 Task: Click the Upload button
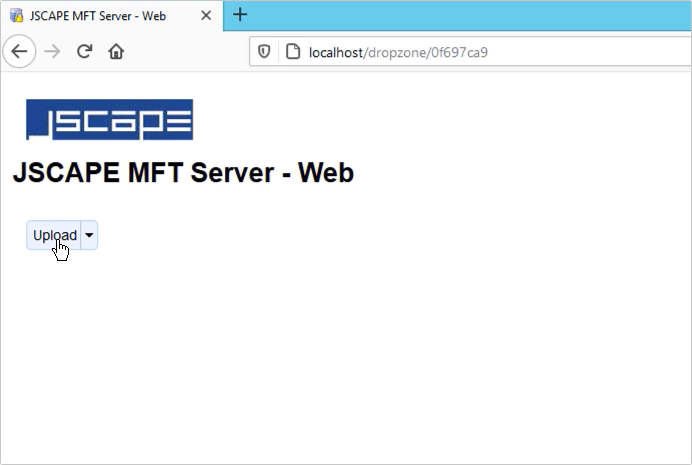click(x=54, y=235)
